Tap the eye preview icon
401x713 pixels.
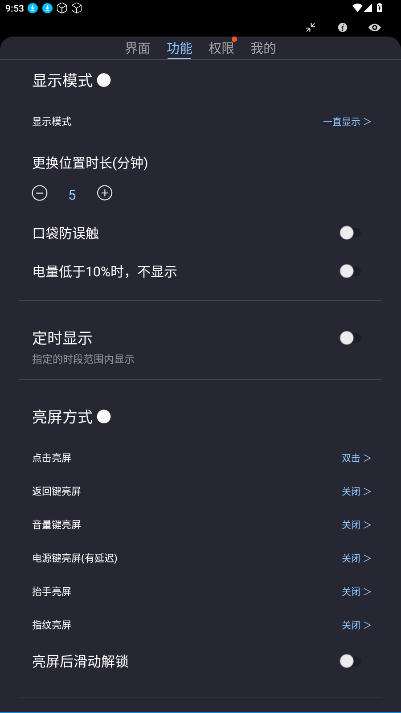coord(374,28)
